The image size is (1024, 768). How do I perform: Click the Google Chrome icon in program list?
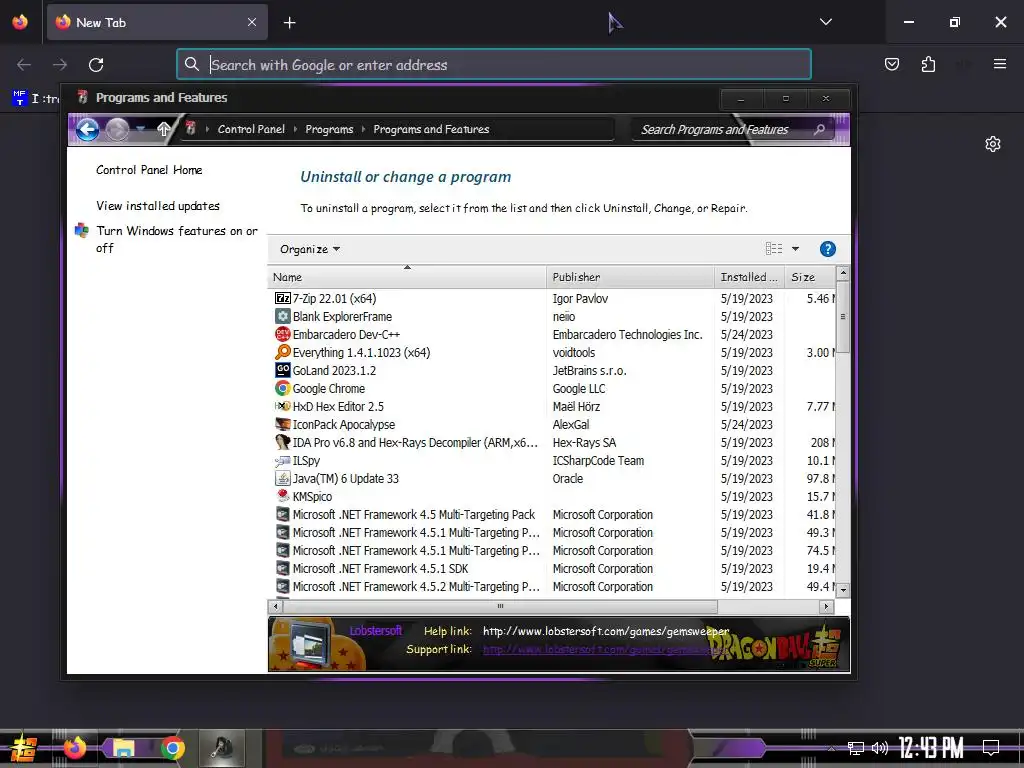pyautogui.click(x=283, y=389)
